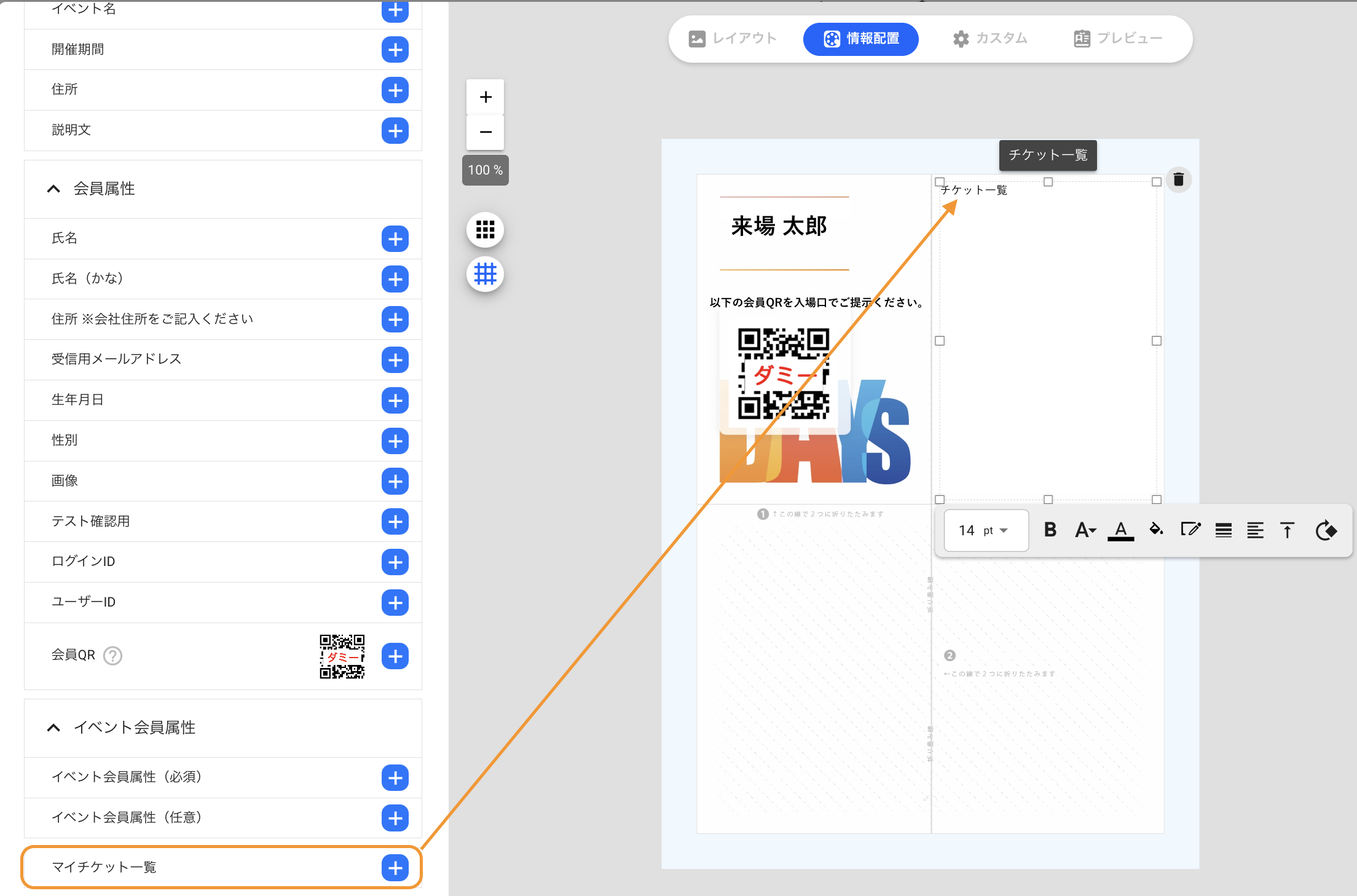Click the 会員QR dummy thumbnail in list
Viewport: 1357px width, 896px height.
coord(342,656)
